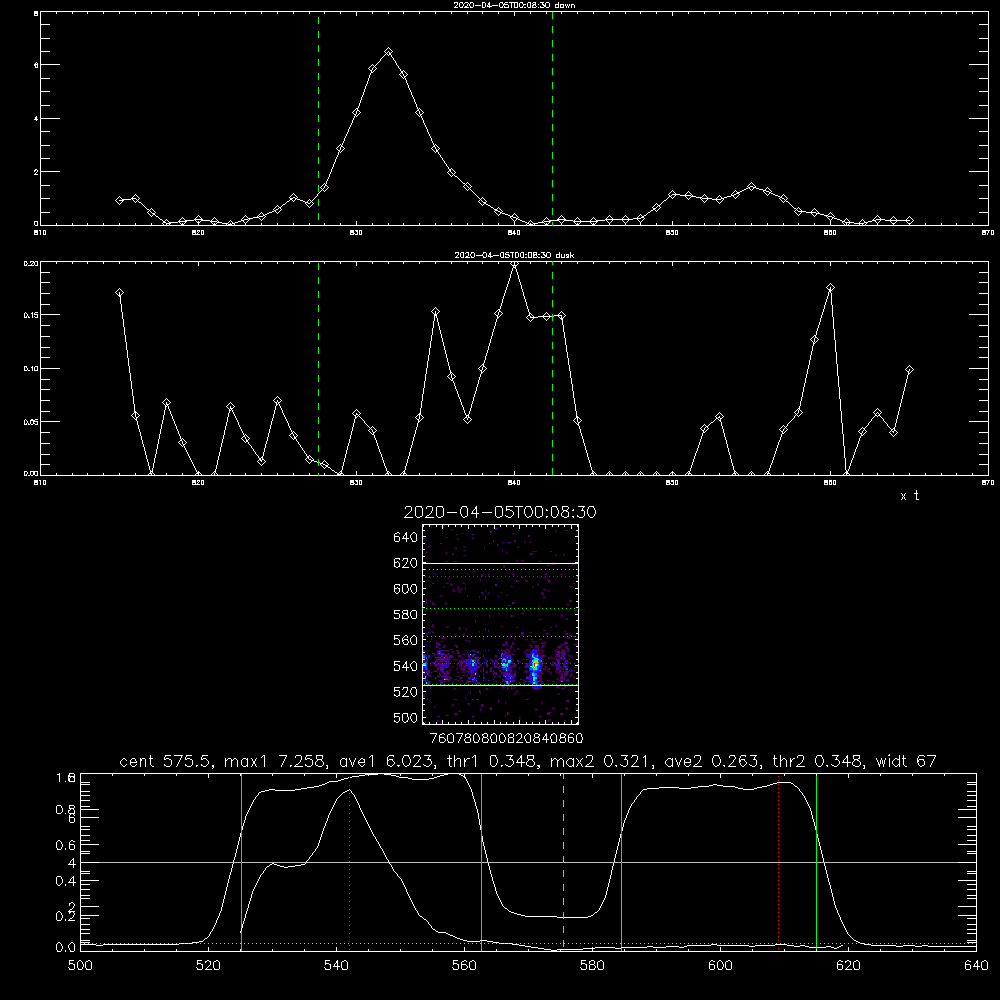Click the 640 label on bottom plot x-axis
The image size is (1000, 1000).
pos(976,966)
